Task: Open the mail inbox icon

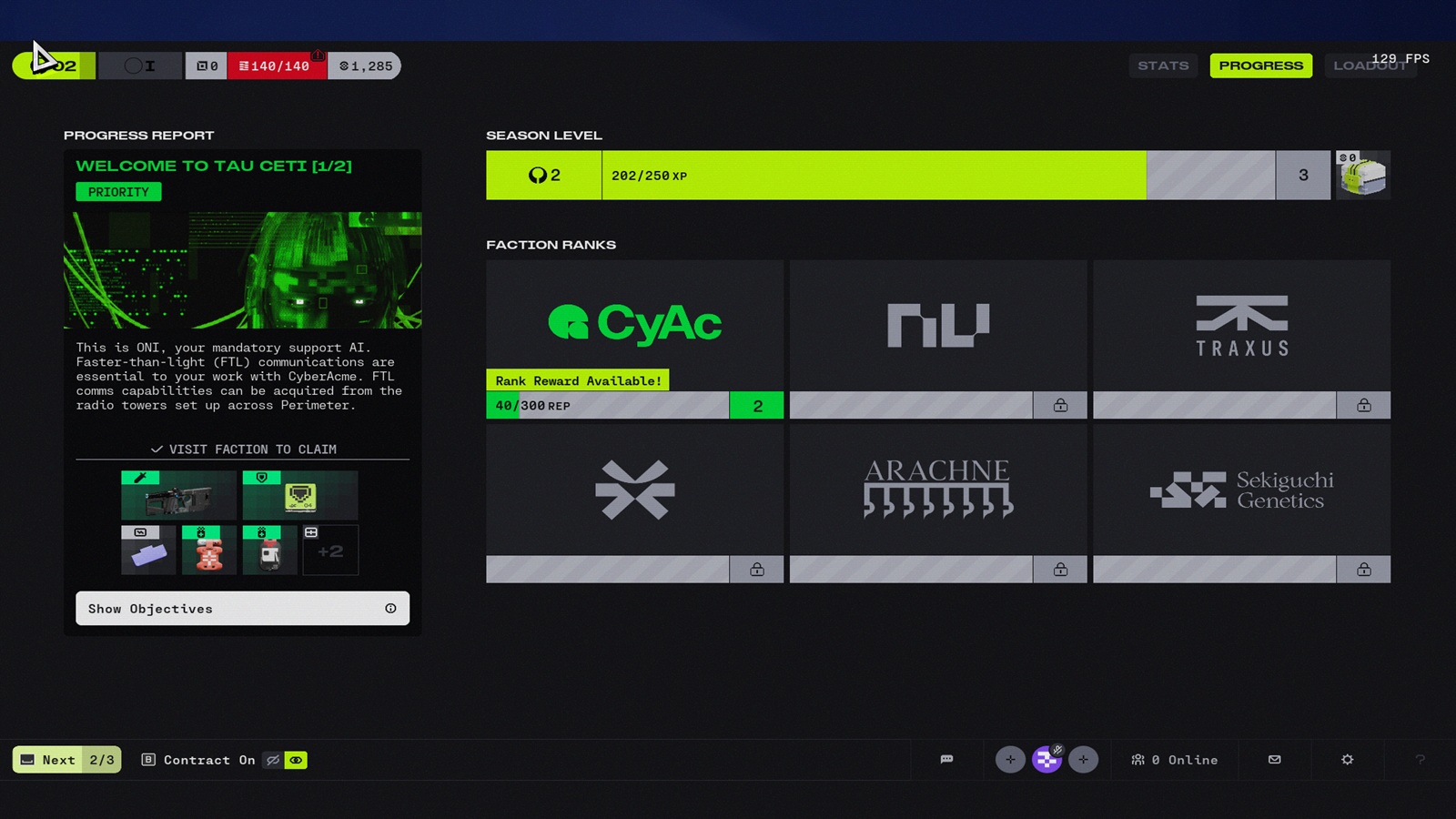Action: point(1274,759)
